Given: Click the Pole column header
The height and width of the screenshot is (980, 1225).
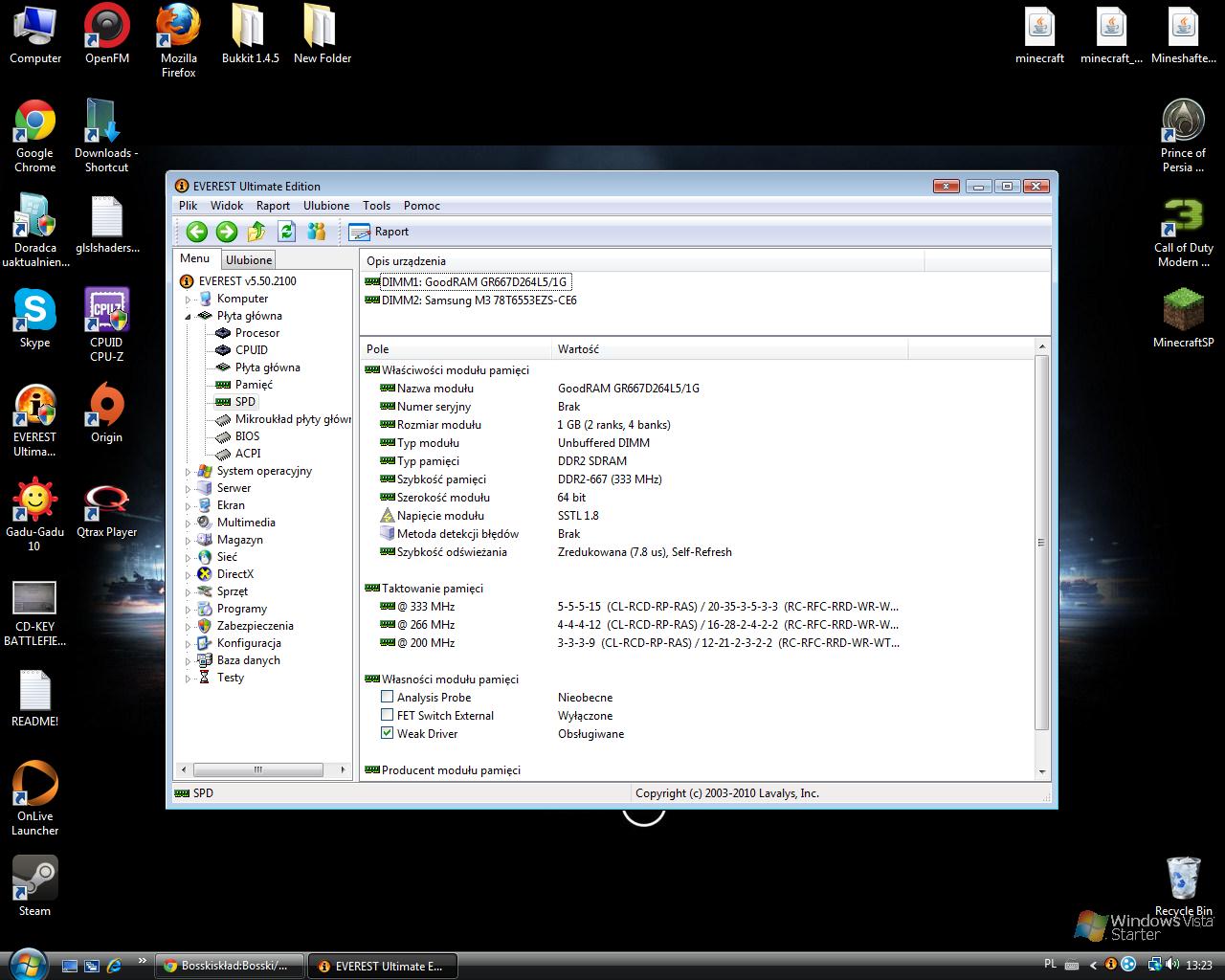Looking at the screenshot, I should pos(456,349).
